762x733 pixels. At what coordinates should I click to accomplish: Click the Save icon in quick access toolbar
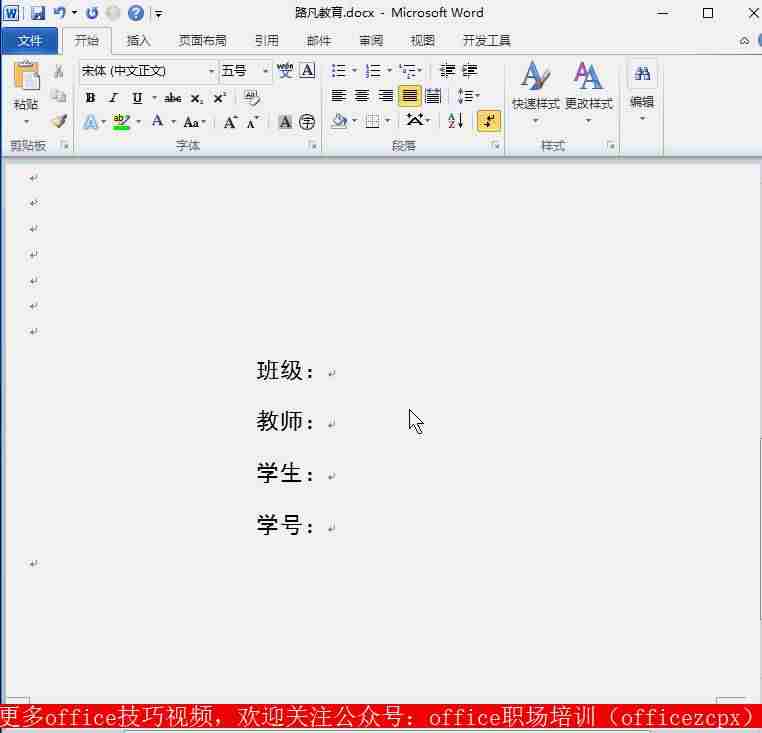pyautogui.click(x=37, y=13)
